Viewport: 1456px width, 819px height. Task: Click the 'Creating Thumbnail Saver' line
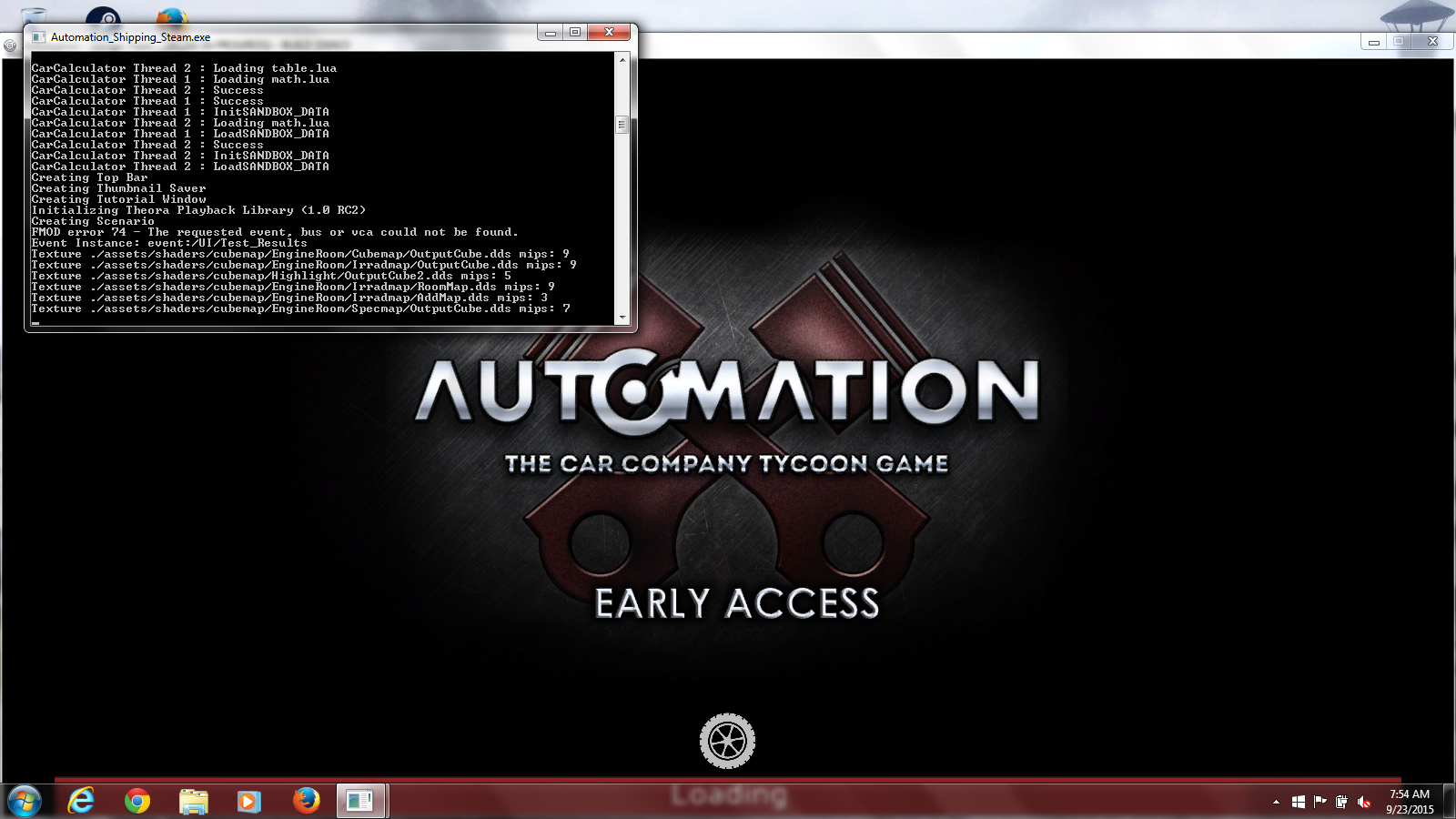(118, 188)
